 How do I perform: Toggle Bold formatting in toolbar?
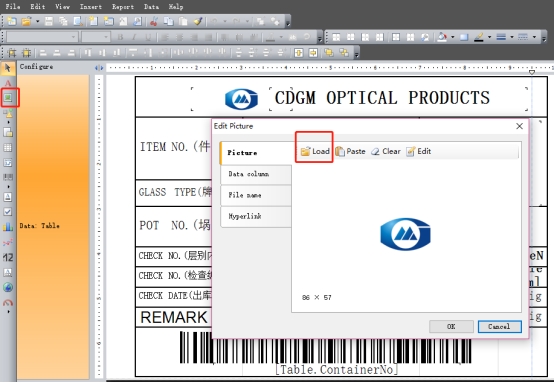coord(120,37)
